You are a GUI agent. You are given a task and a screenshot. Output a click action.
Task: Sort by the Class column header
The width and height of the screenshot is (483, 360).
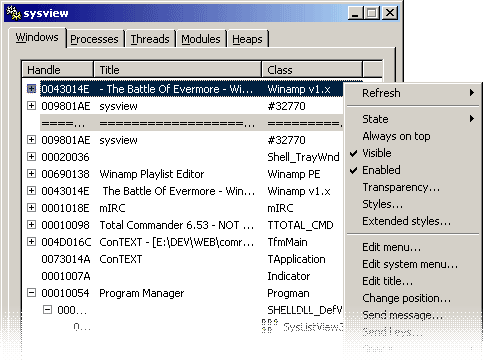(x=312, y=70)
